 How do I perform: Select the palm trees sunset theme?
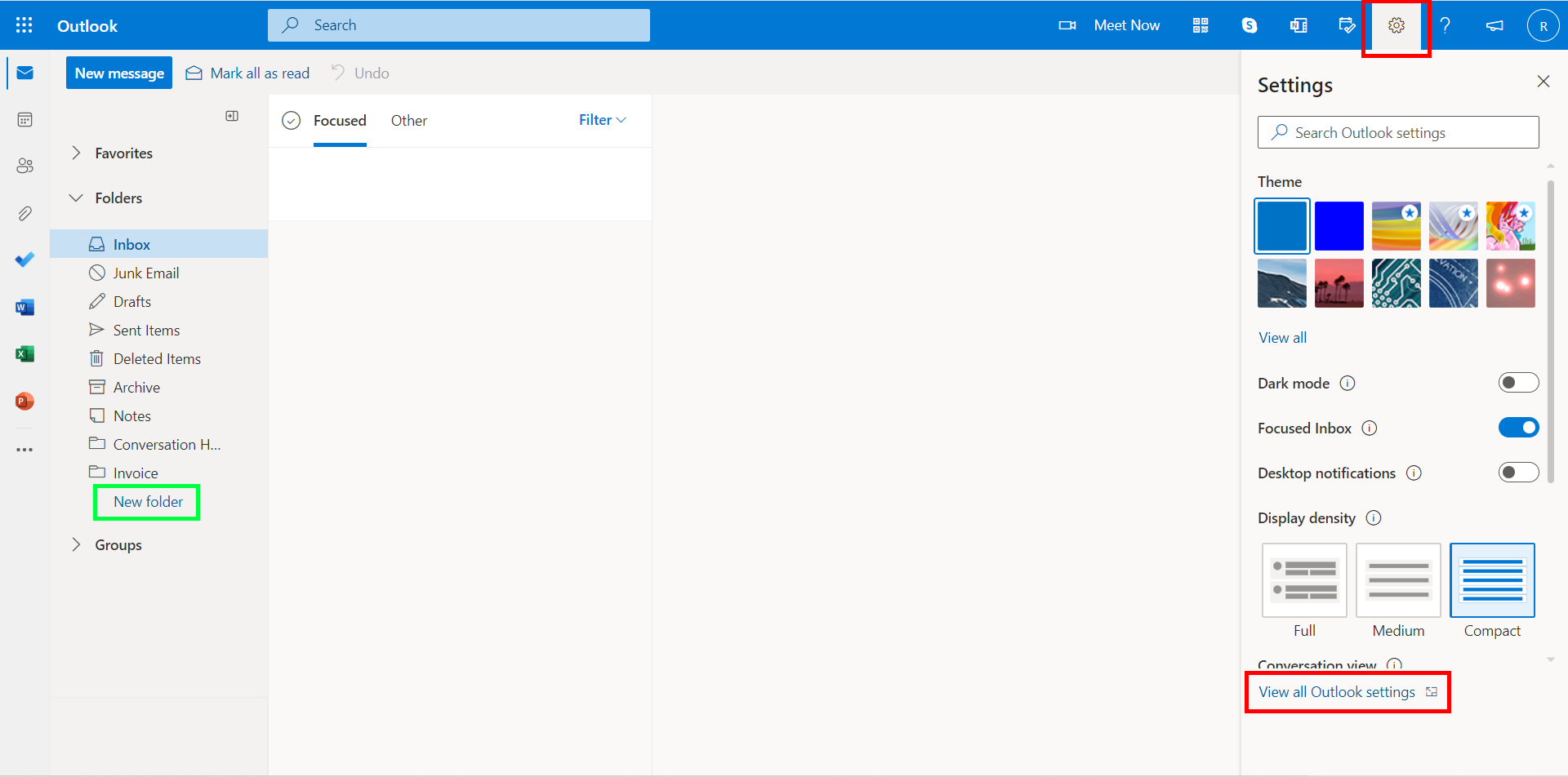coord(1339,283)
